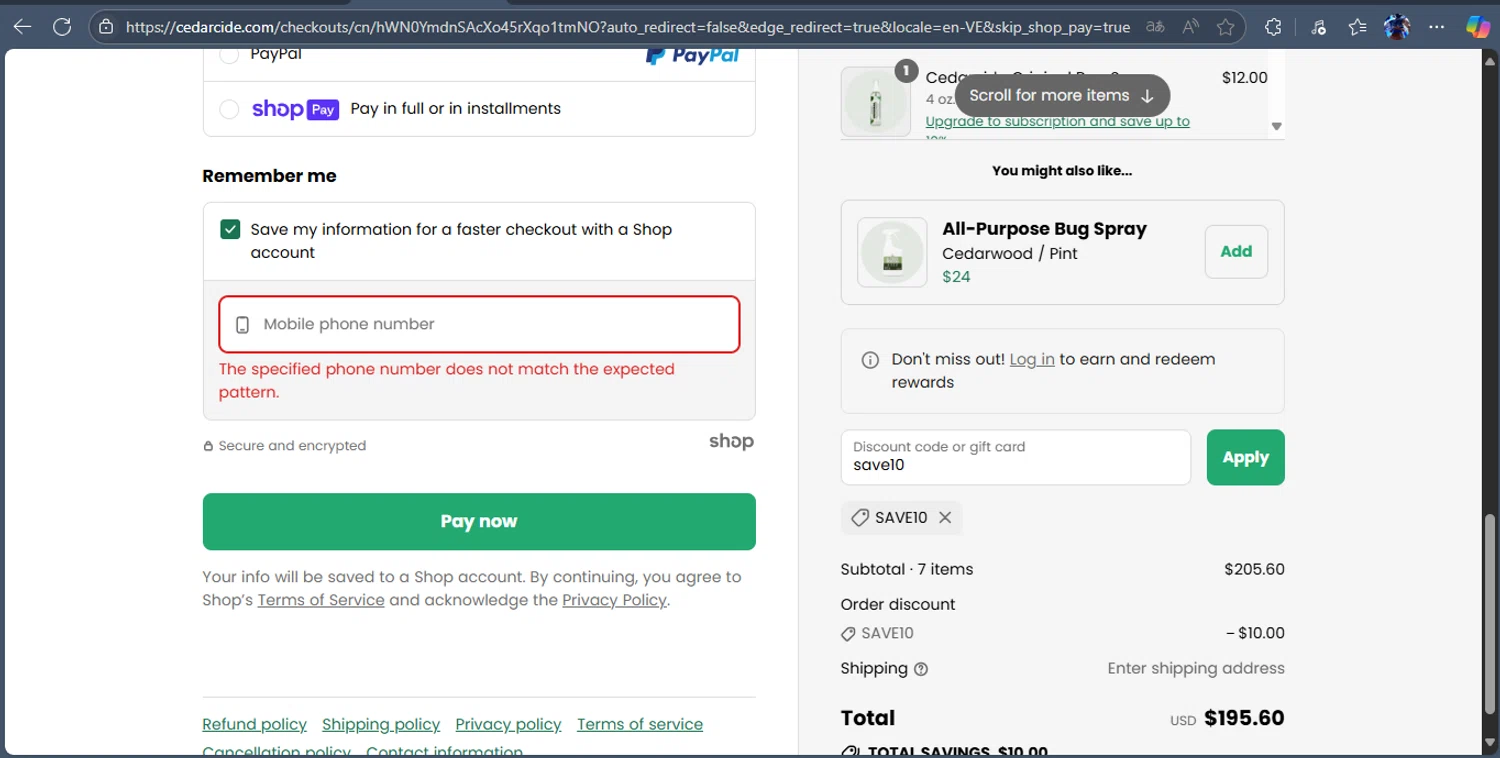Go back to the previous page
Image resolution: width=1500 pixels, height=758 pixels.
[22, 27]
